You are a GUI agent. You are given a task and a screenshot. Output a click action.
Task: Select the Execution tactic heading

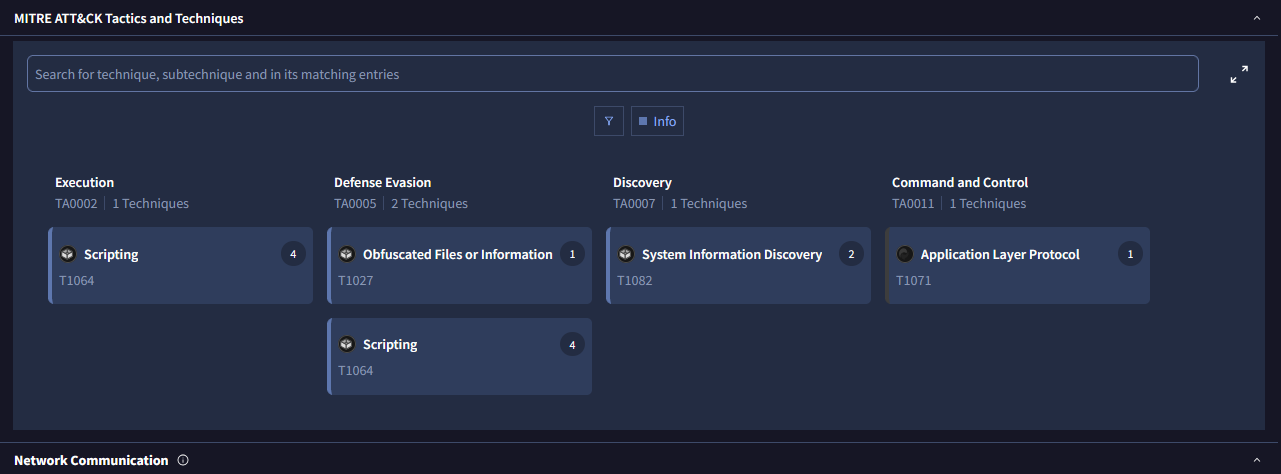pos(85,182)
